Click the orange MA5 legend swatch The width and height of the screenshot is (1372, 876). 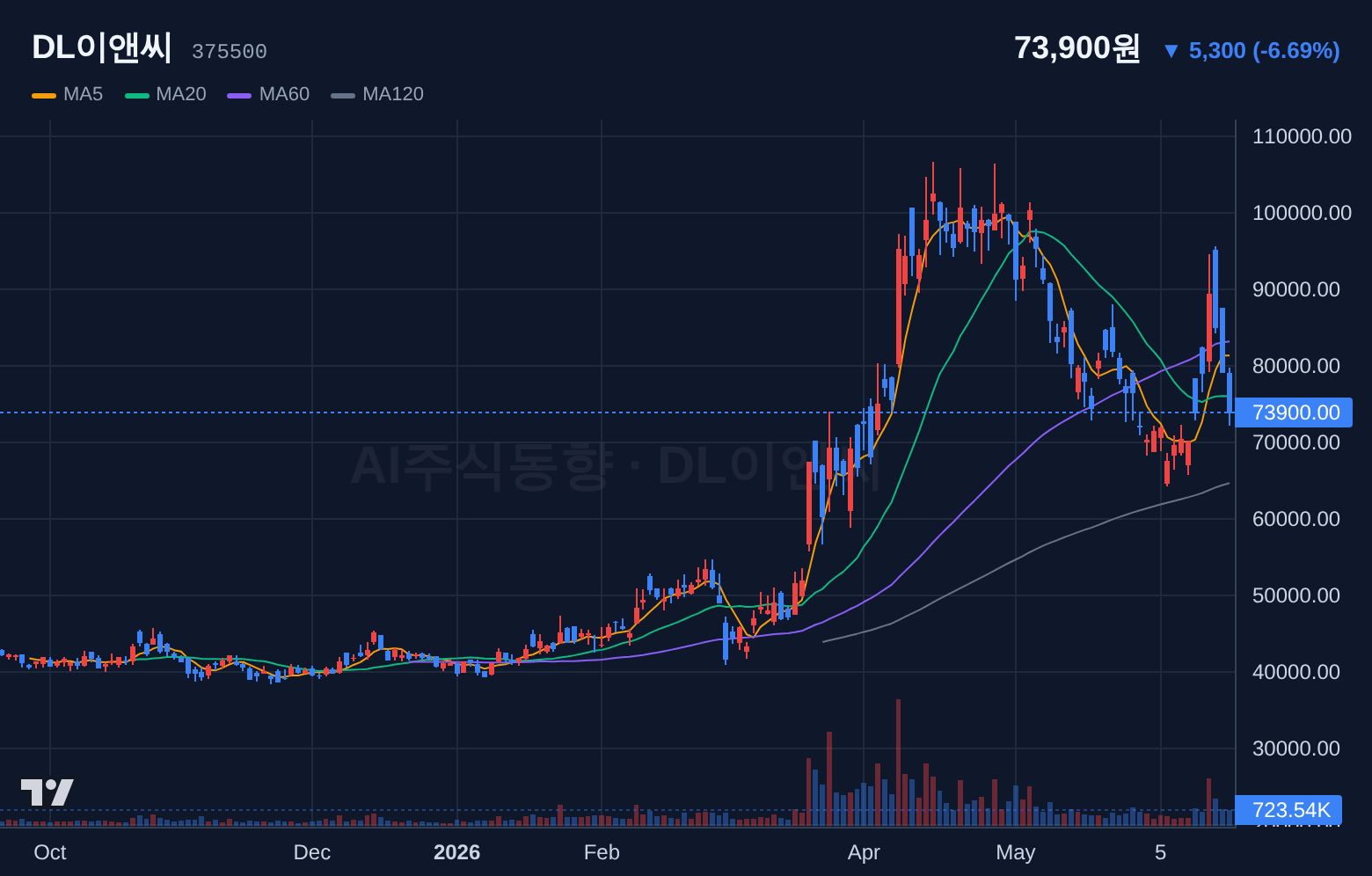(44, 95)
